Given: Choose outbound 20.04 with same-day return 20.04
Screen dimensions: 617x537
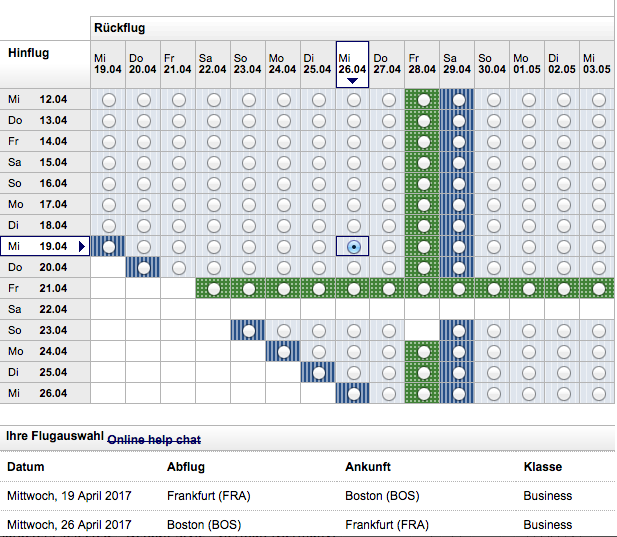Looking at the screenshot, I should pyautogui.click(x=143, y=268).
